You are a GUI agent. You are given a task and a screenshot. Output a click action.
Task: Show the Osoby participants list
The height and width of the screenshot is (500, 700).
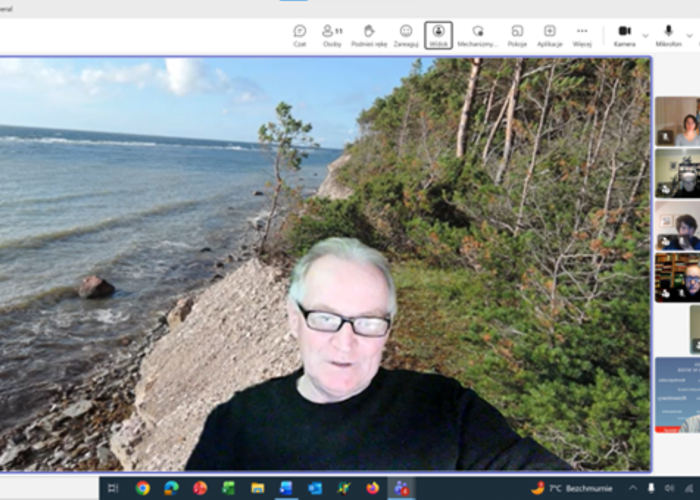point(332,35)
